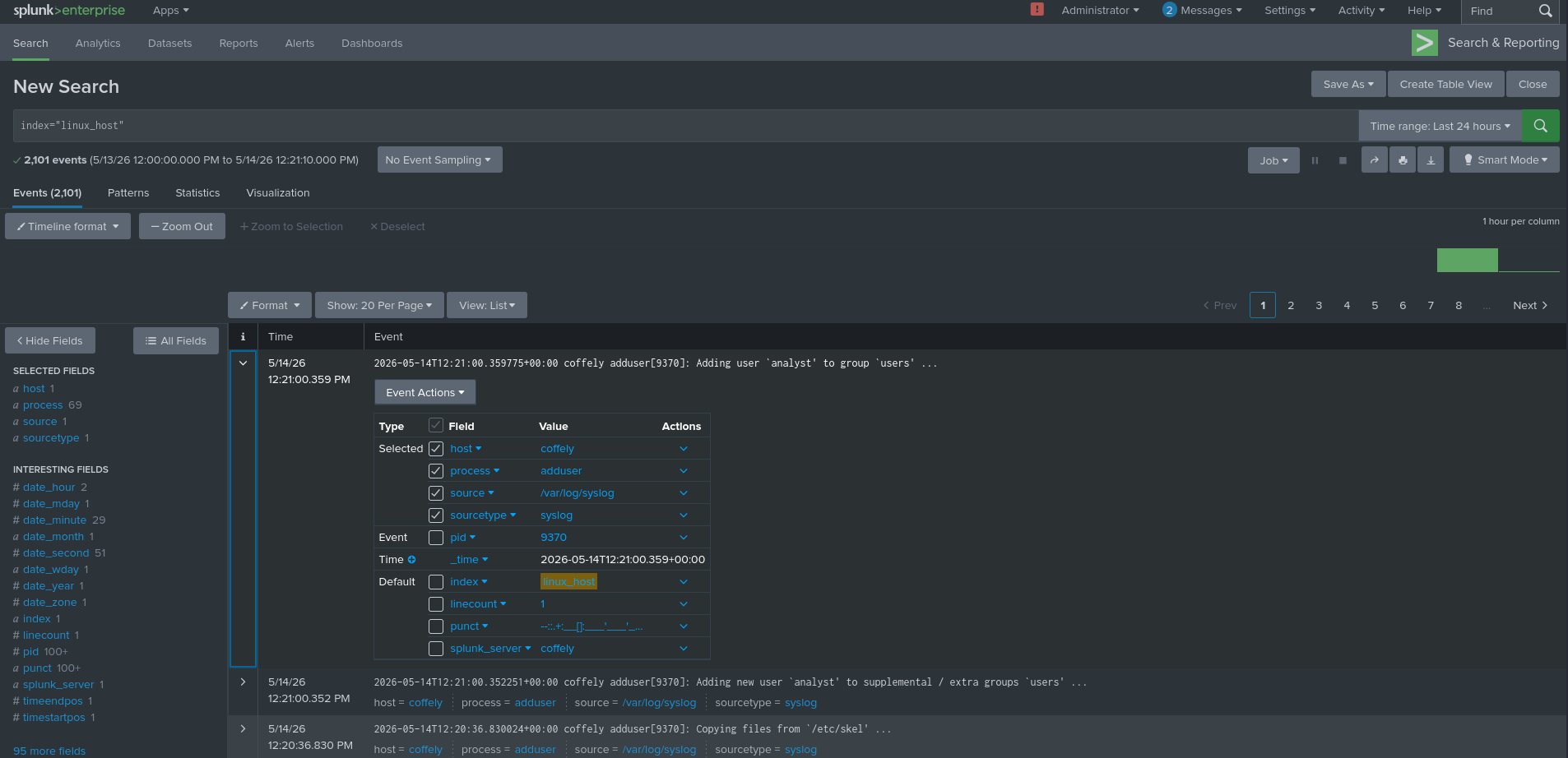The image size is (1568, 758).
Task: Open the Time range: Last 24 hours picker
Action: pos(1440,126)
